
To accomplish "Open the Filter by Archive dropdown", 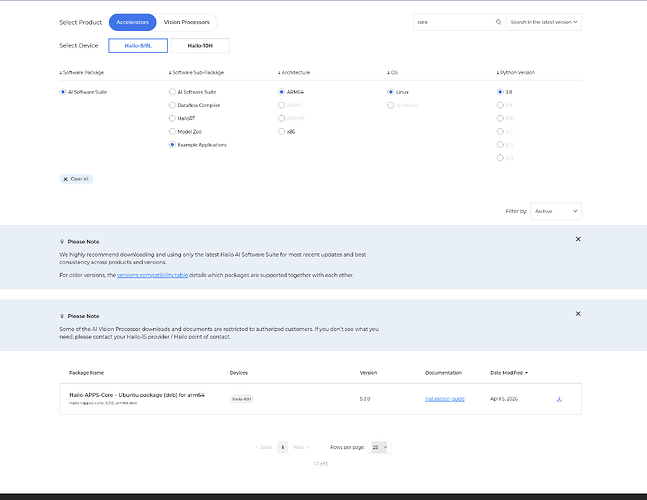I will pyautogui.click(x=556, y=211).
